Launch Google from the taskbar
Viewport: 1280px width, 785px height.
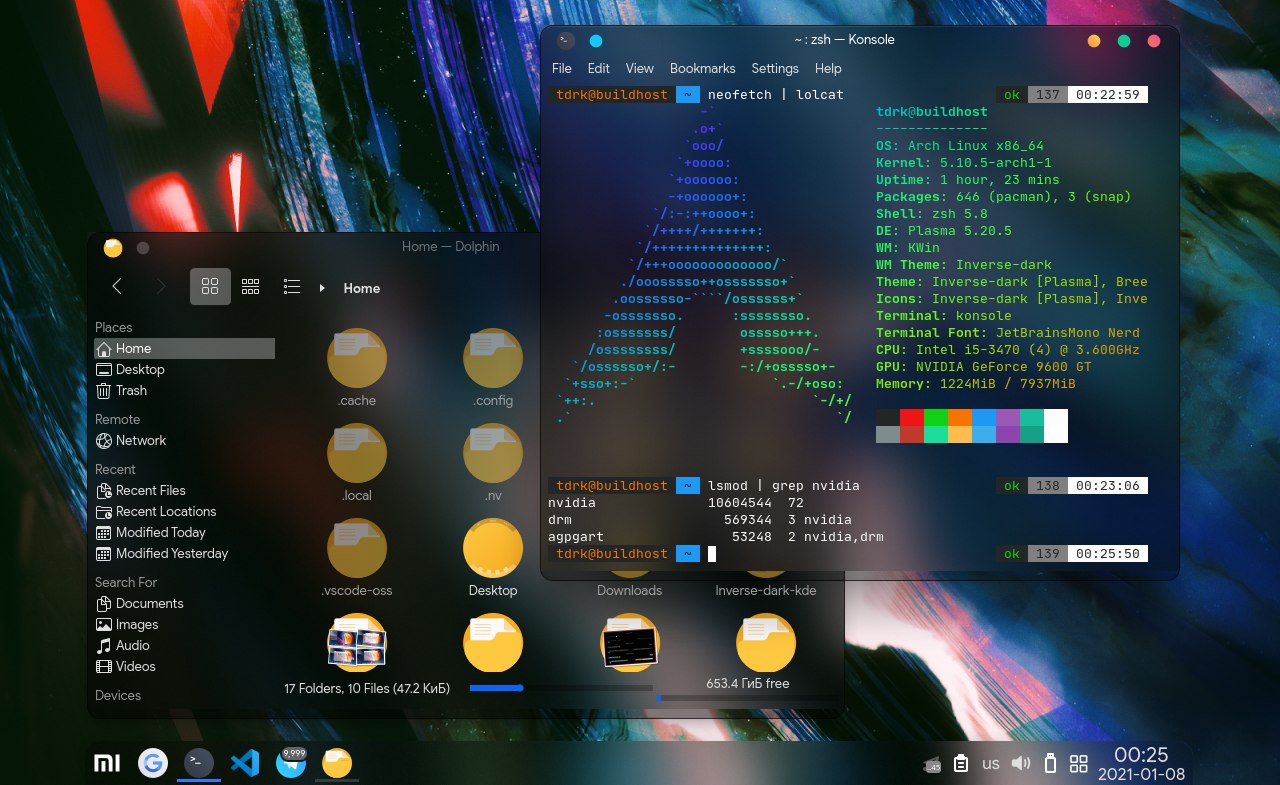pyautogui.click(x=152, y=764)
